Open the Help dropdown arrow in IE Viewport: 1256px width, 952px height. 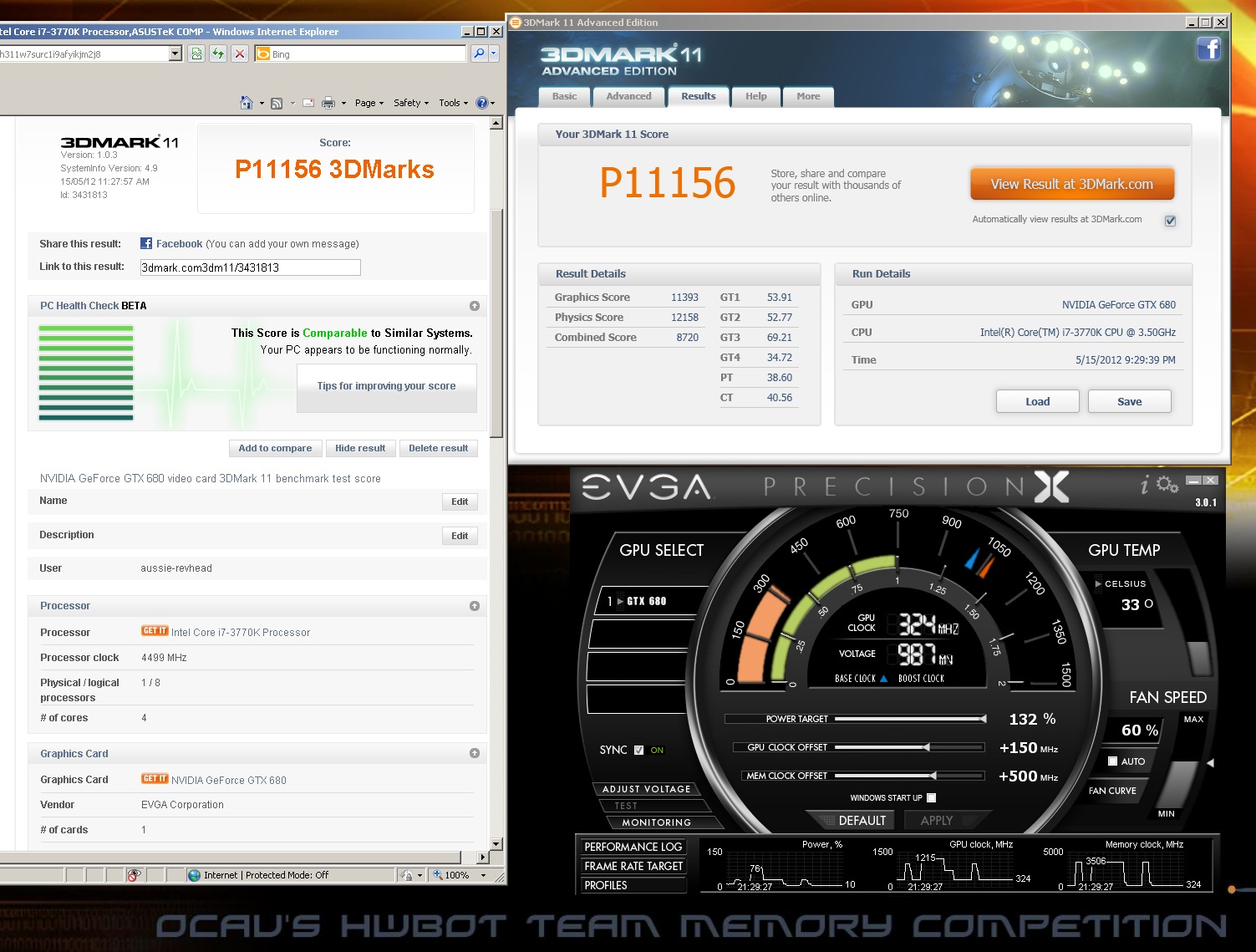(x=492, y=104)
